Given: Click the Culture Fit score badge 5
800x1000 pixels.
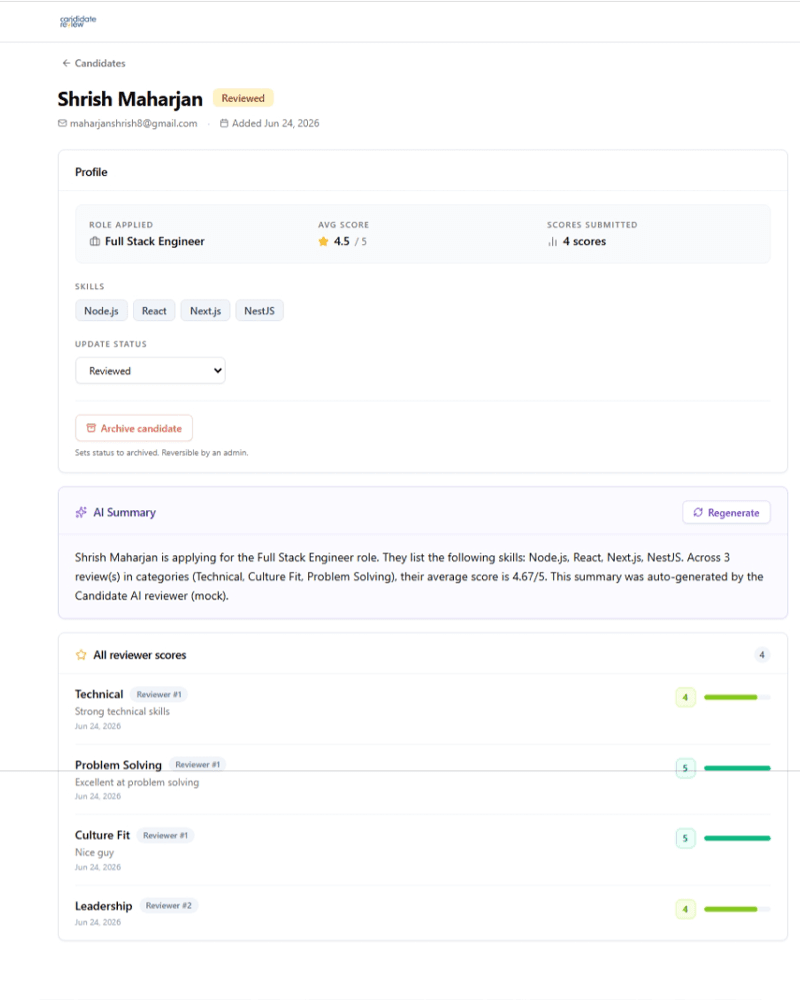Looking at the screenshot, I should click(x=685, y=838).
